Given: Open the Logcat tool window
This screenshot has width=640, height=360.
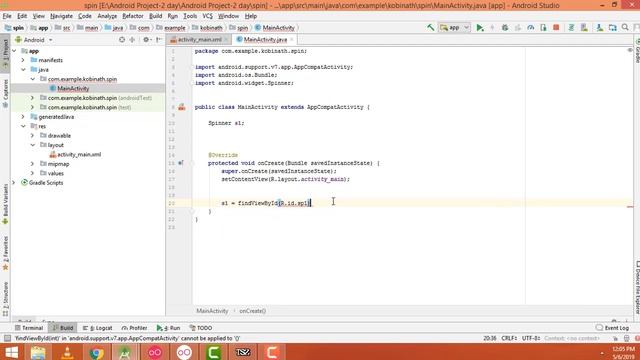Looking at the screenshot, I should pos(98,328).
